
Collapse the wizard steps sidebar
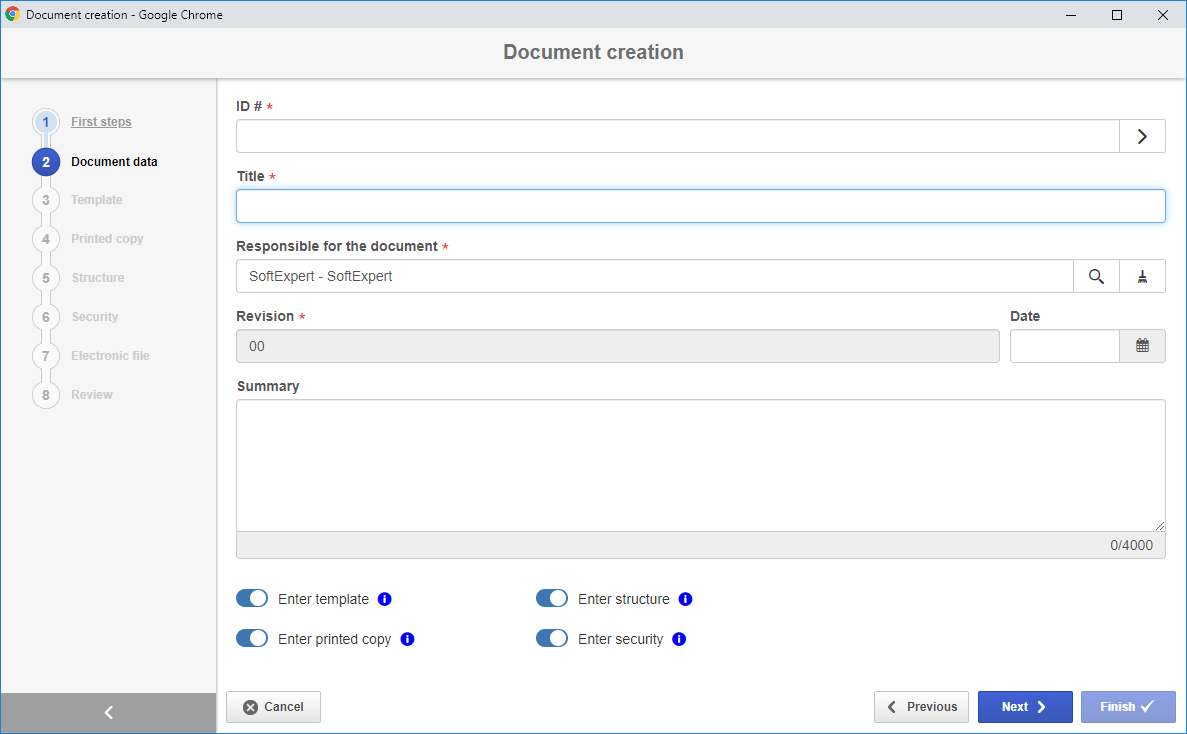[108, 713]
